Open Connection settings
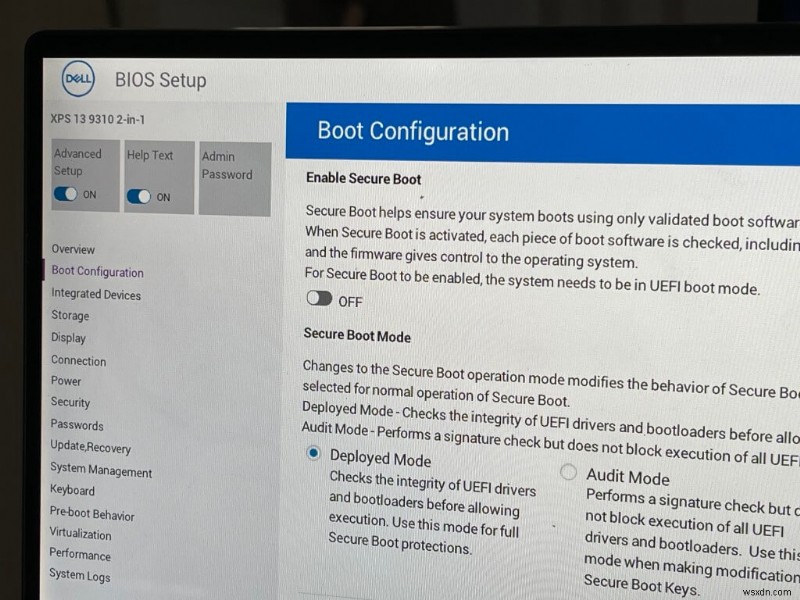The width and height of the screenshot is (800, 600). point(78,360)
